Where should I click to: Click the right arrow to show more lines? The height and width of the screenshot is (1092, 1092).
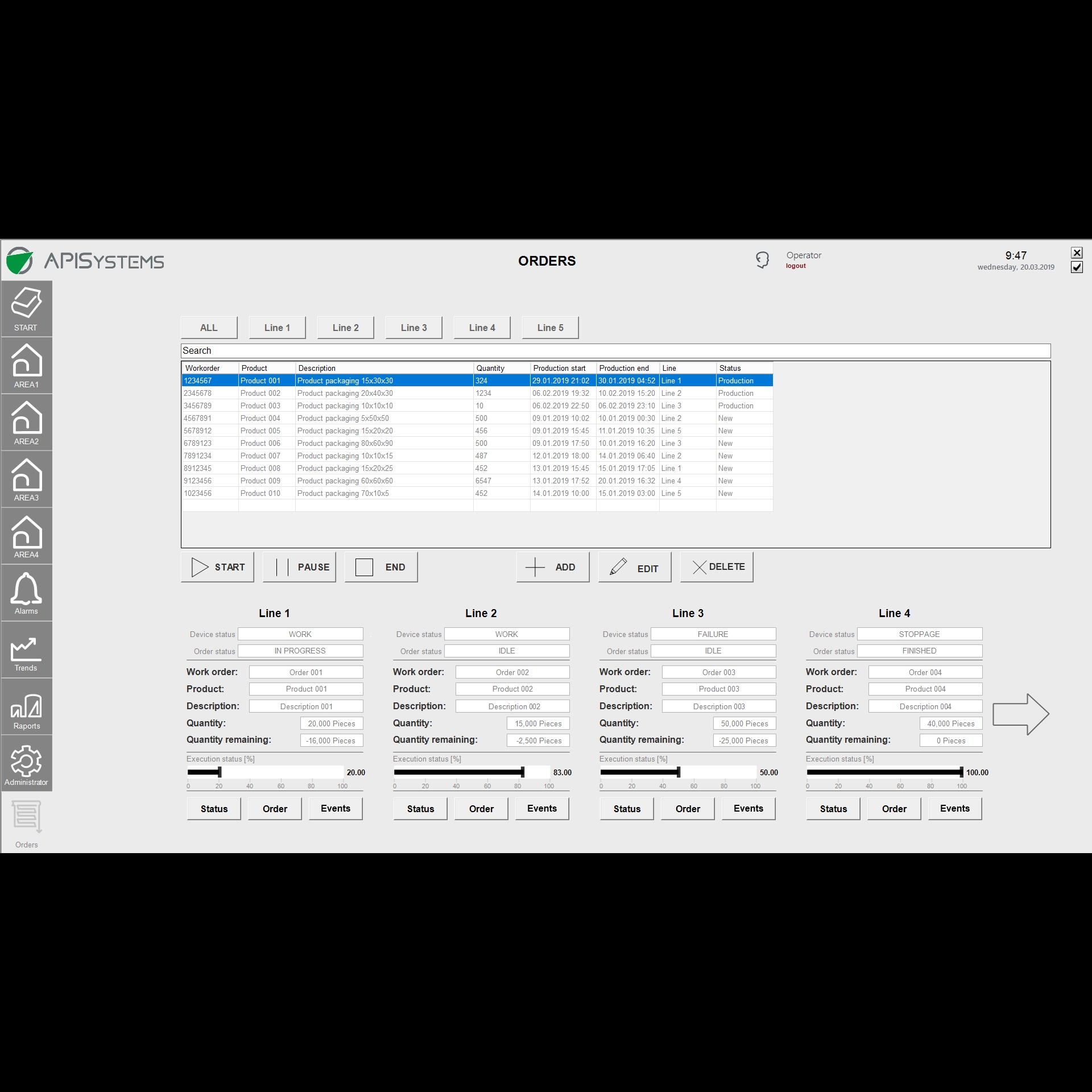coord(1020,714)
